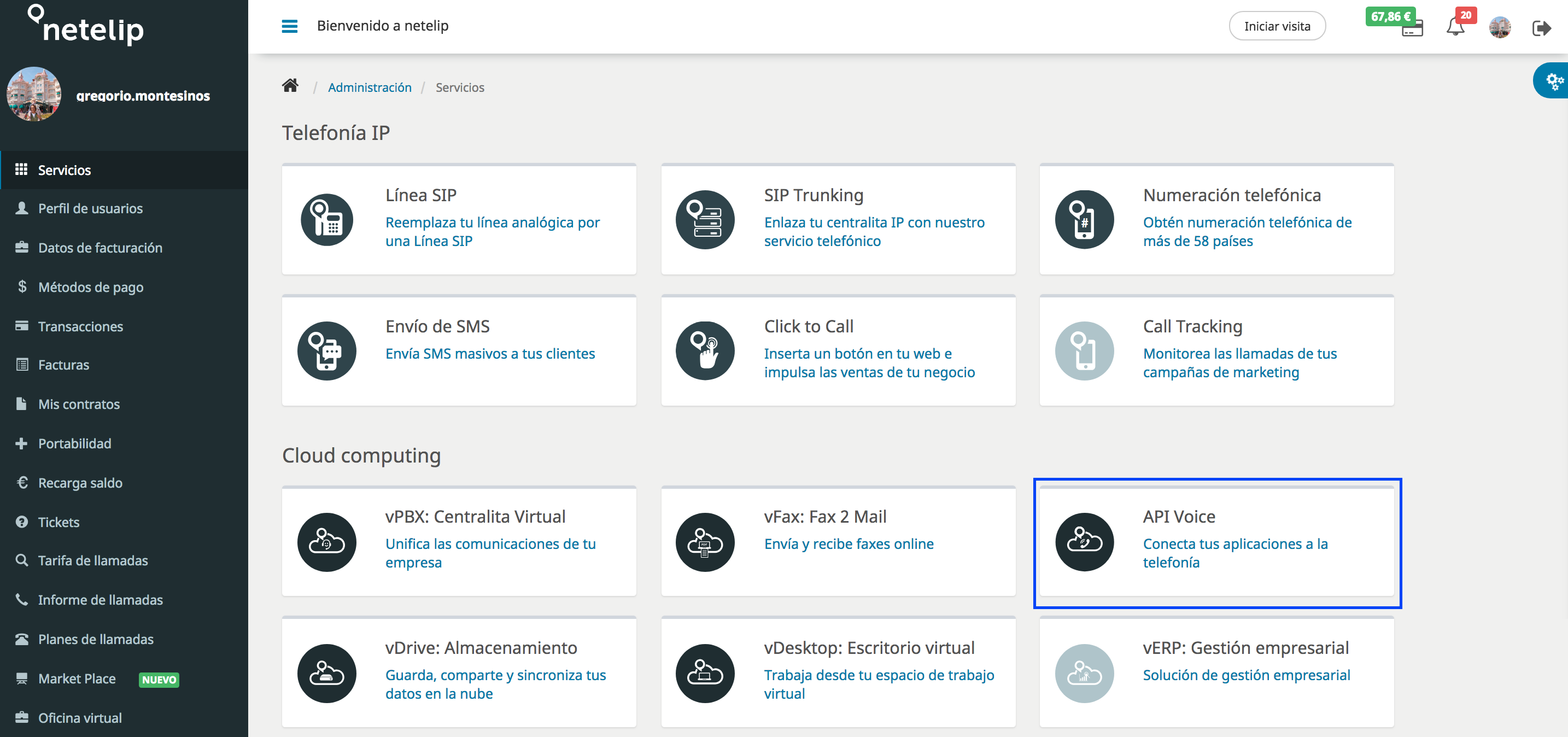Click the netelip logo
This screenshot has width=1568, height=737.
86,25
